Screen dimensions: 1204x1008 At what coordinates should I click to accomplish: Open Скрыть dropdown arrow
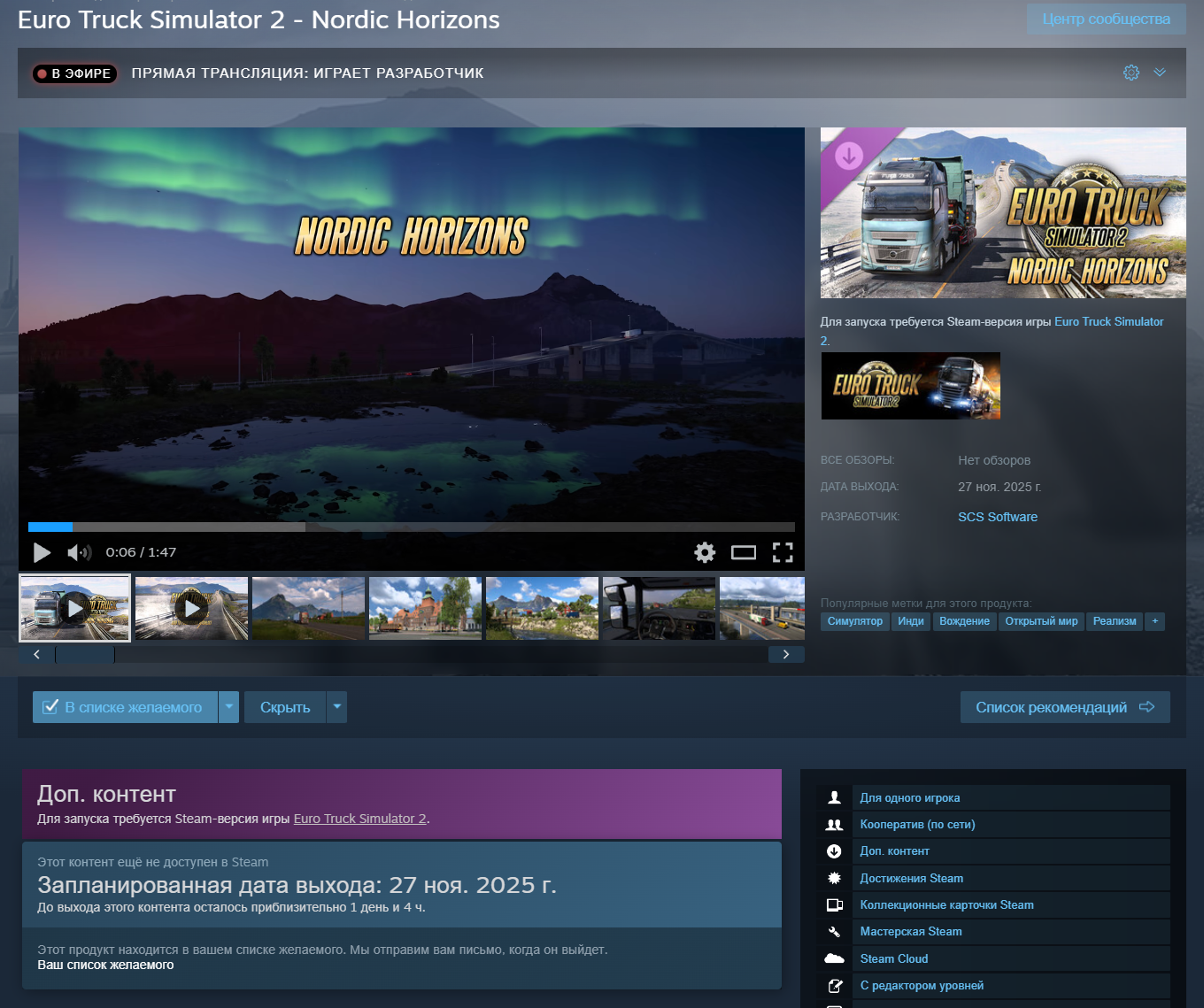pos(337,707)
